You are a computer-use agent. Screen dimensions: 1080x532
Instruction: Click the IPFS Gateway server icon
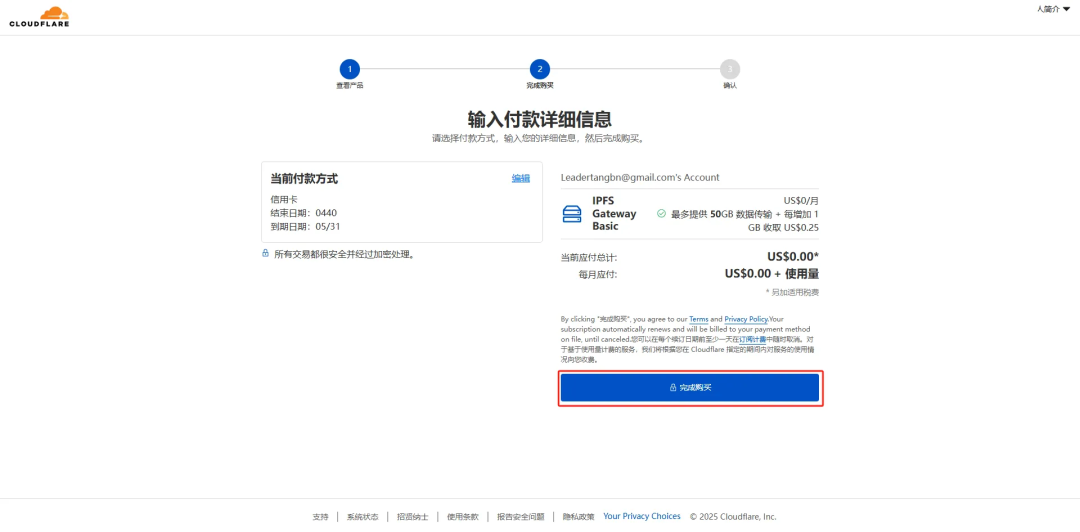coord(572,214)
